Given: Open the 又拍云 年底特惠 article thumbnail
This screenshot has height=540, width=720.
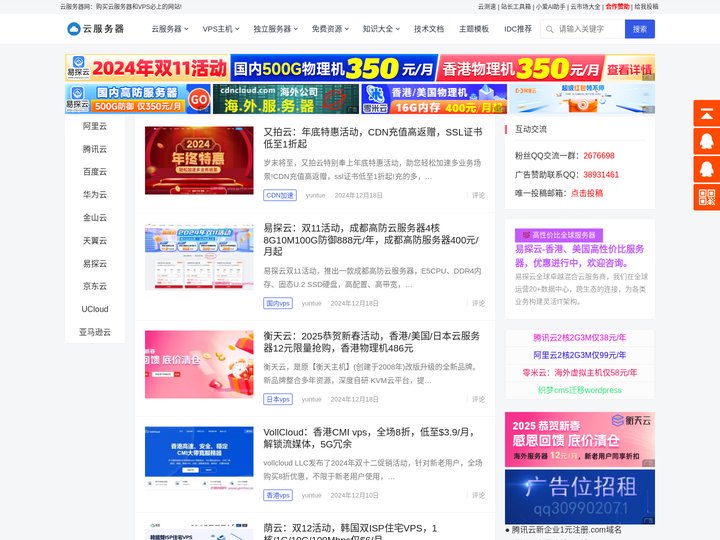Looking at the screenshot, I should coord(199,160).
